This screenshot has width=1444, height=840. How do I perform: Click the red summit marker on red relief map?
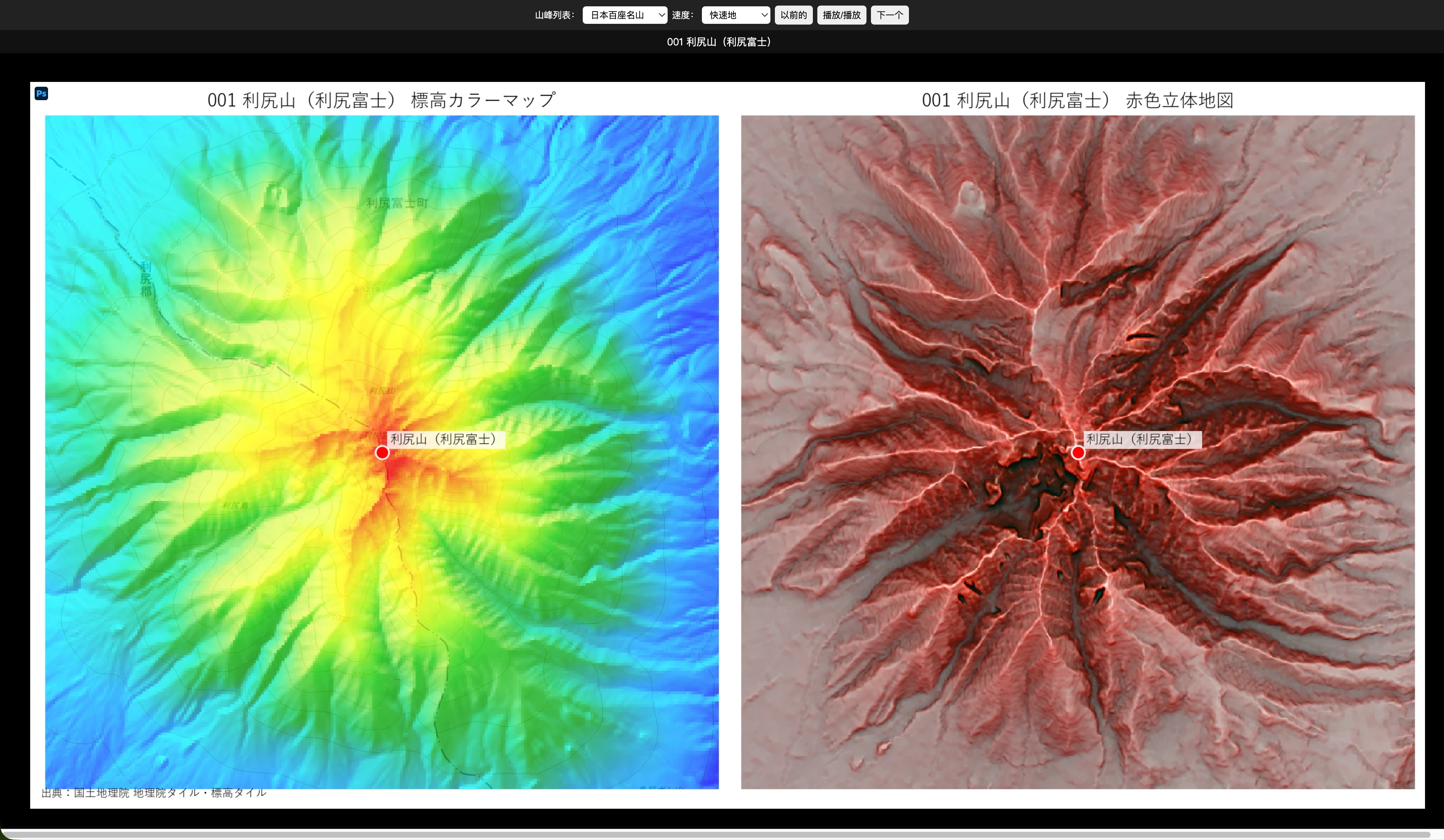pyautogui.click(x=1078, y=453)
